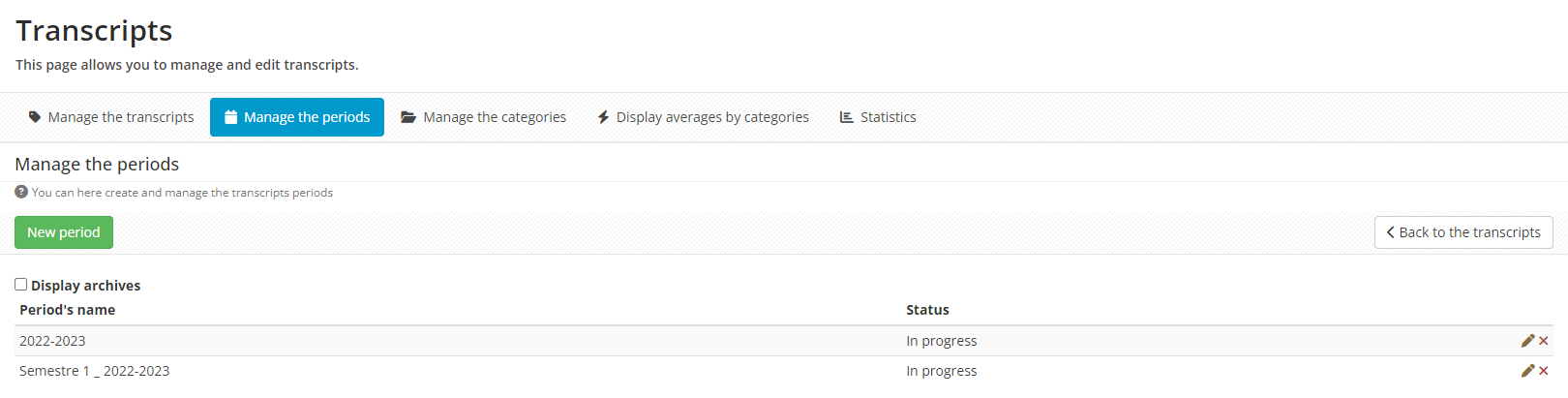Select the Semestre 1 _ 2022-2023 row name
Image resolution: width=1568 pixels, height=398 pixels.
[x=95, y=371]
